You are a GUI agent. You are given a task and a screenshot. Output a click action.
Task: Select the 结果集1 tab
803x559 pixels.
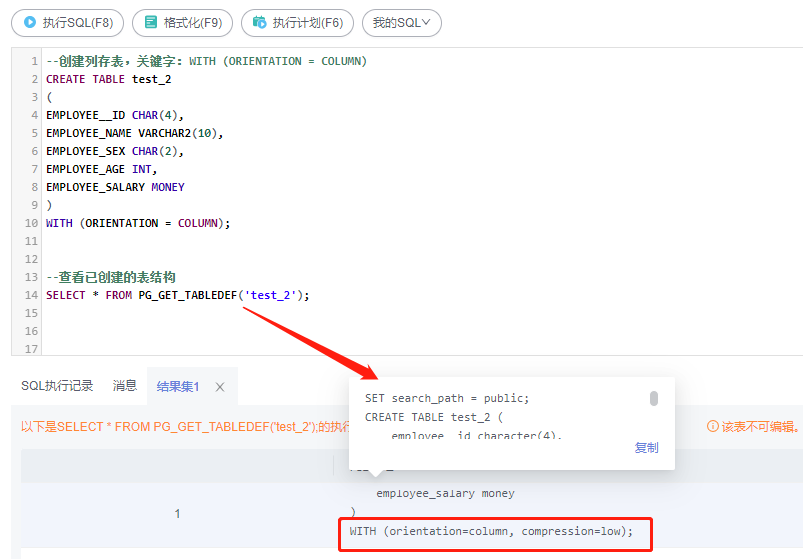pyautogui.click(x=178, y=386)
